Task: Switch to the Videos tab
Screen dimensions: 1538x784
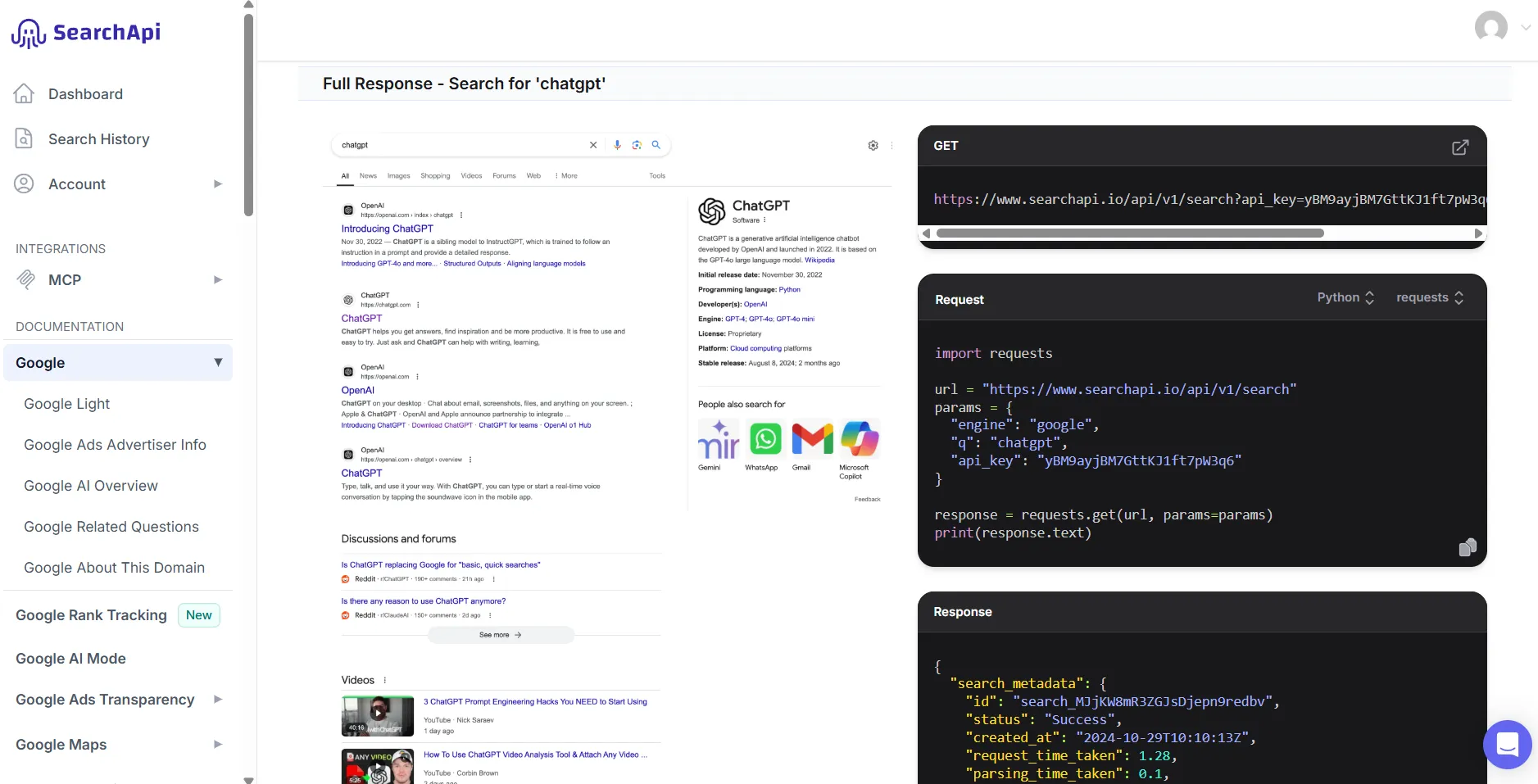Action: [x=471, y=175]
